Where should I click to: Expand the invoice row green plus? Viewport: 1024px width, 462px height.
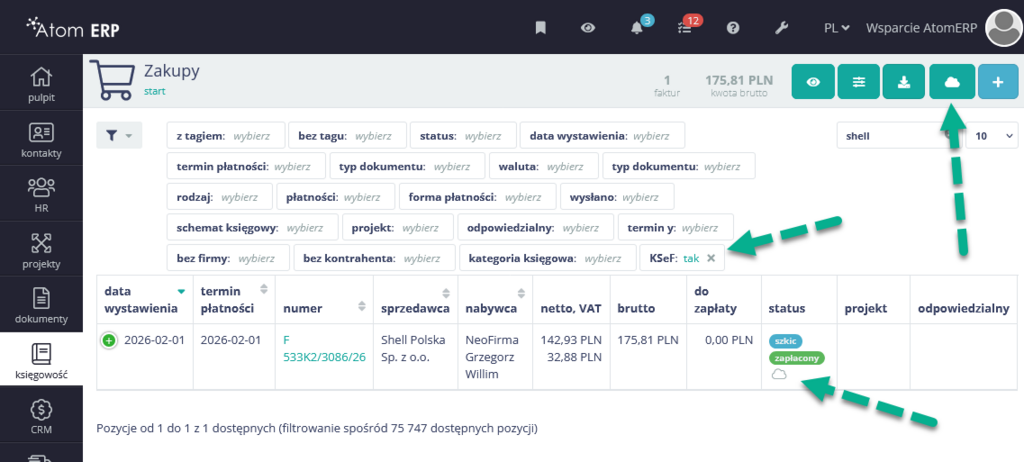point(108,341)
